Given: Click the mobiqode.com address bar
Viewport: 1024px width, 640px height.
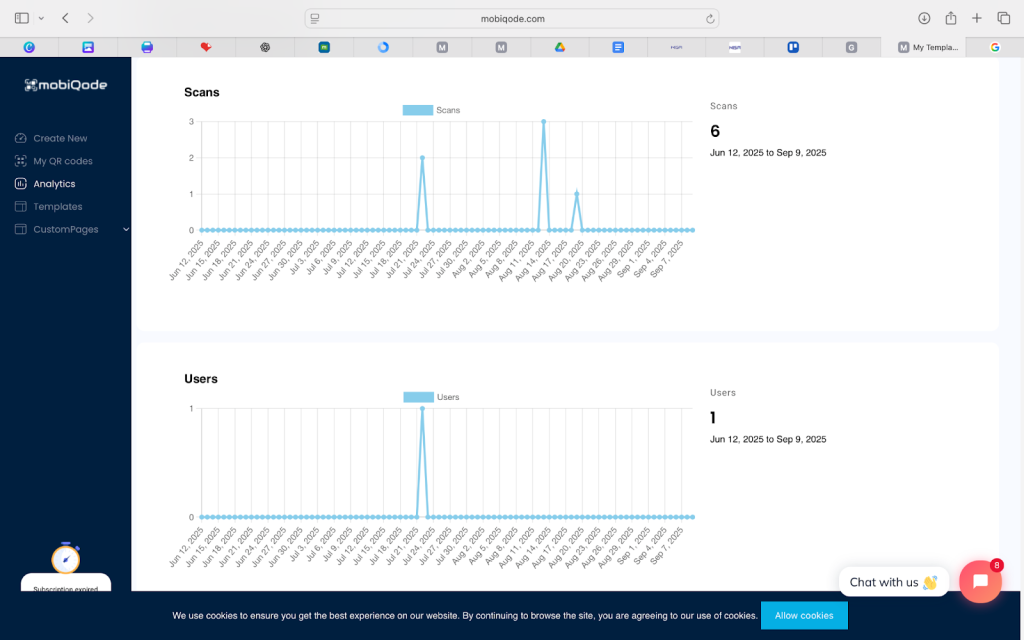Looking at the screenshot, I should [x=512, y=18].
